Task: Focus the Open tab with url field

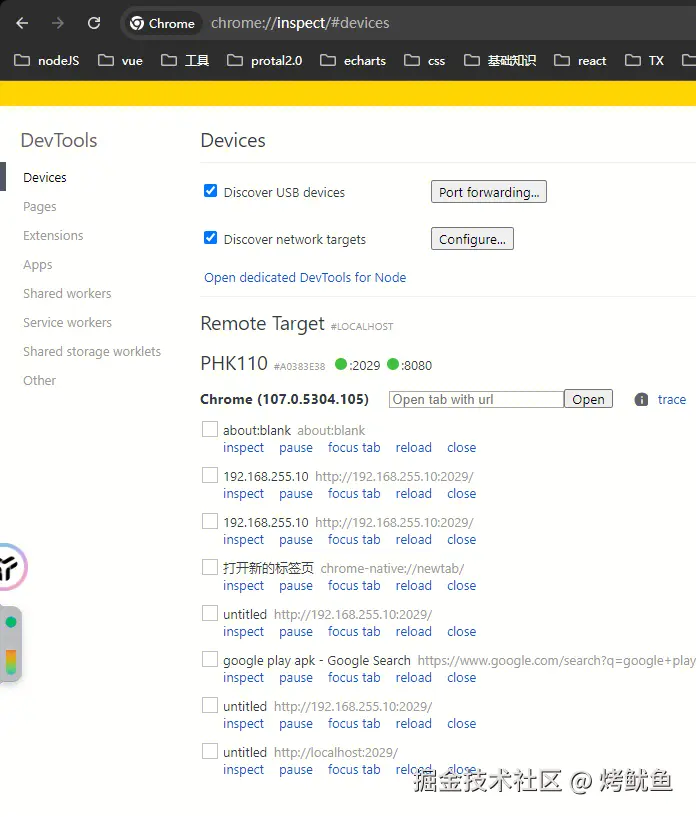Action: pyautogui.click(x=476, y=400)
